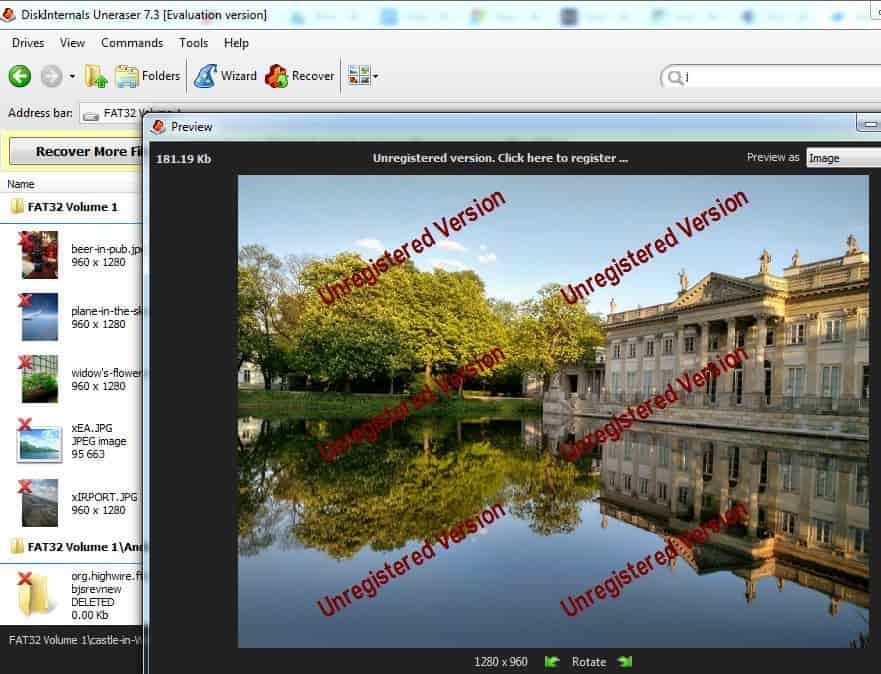Click the Recover toolbar button
Screen dimensions: 881x674
[300, 76]
